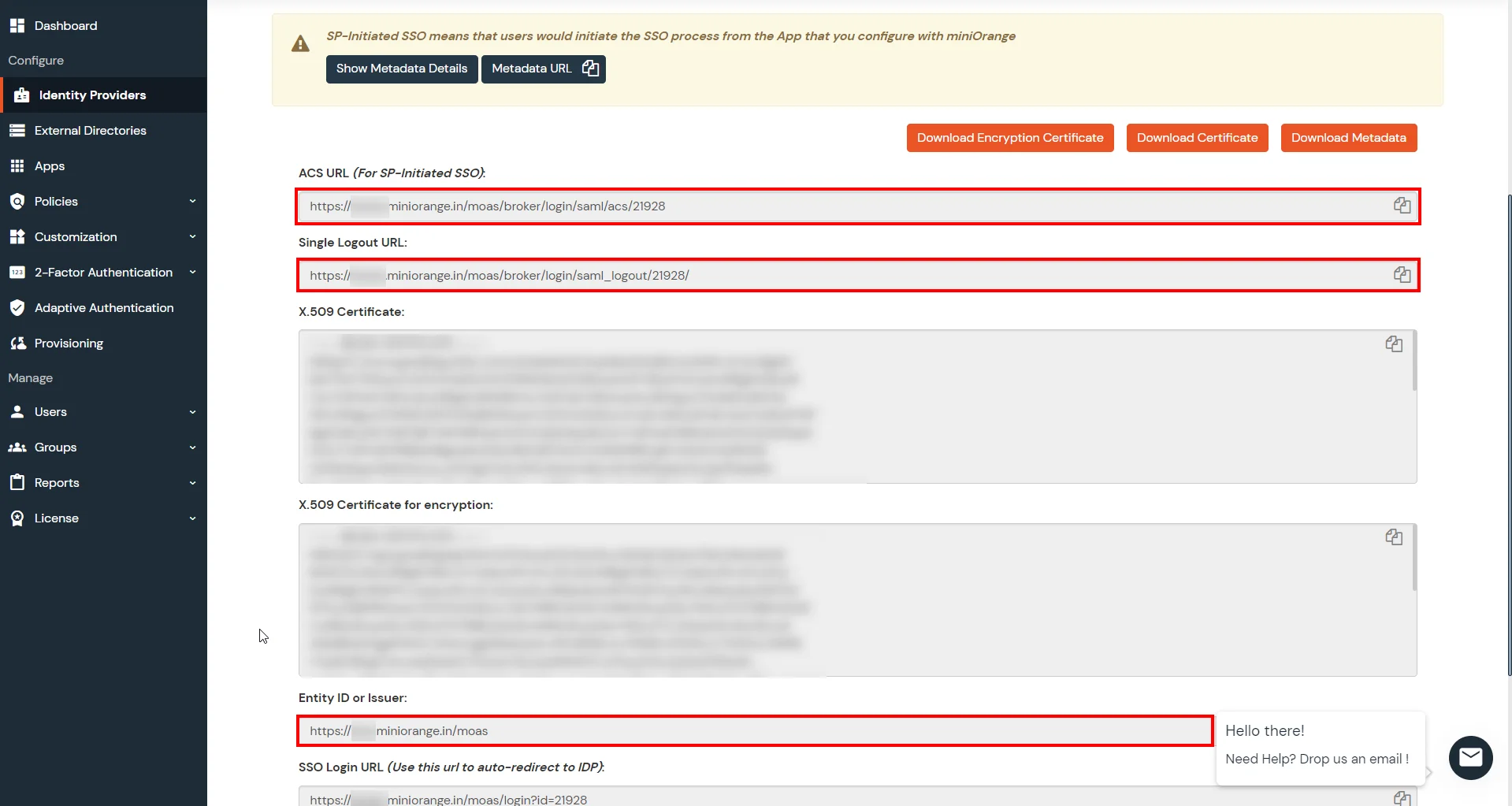The image size is (1512, 806).
Task: Copy the X.509 Certificate text
Action: click(1394, 344)
